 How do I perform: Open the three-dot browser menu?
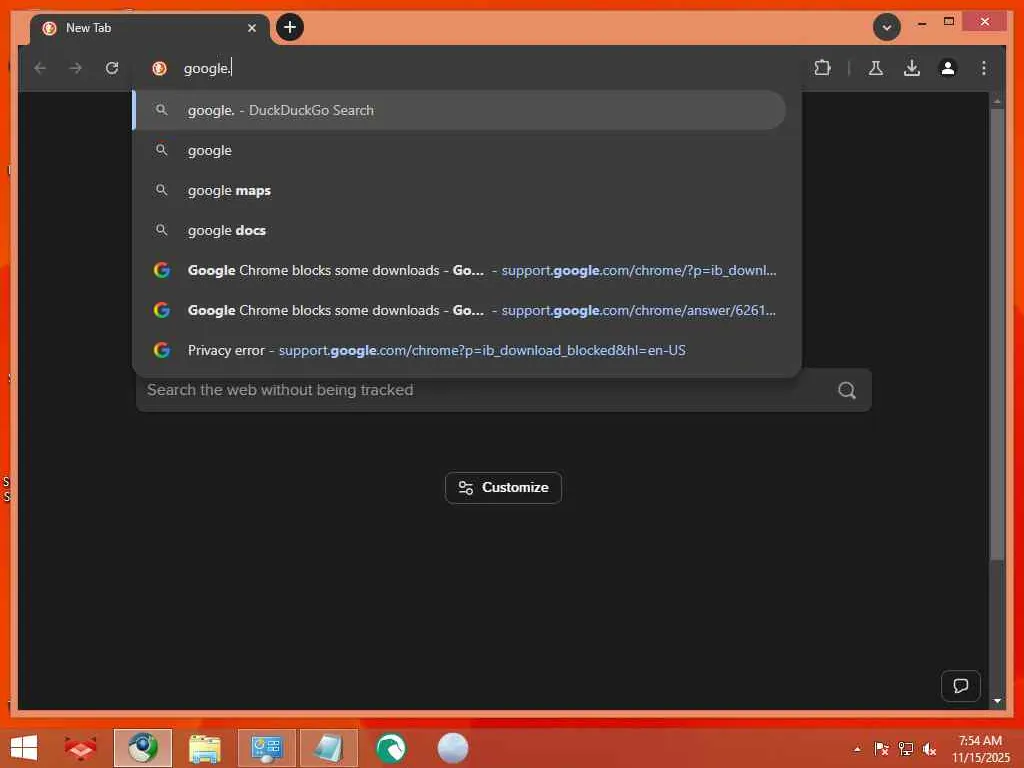[984, 68]
